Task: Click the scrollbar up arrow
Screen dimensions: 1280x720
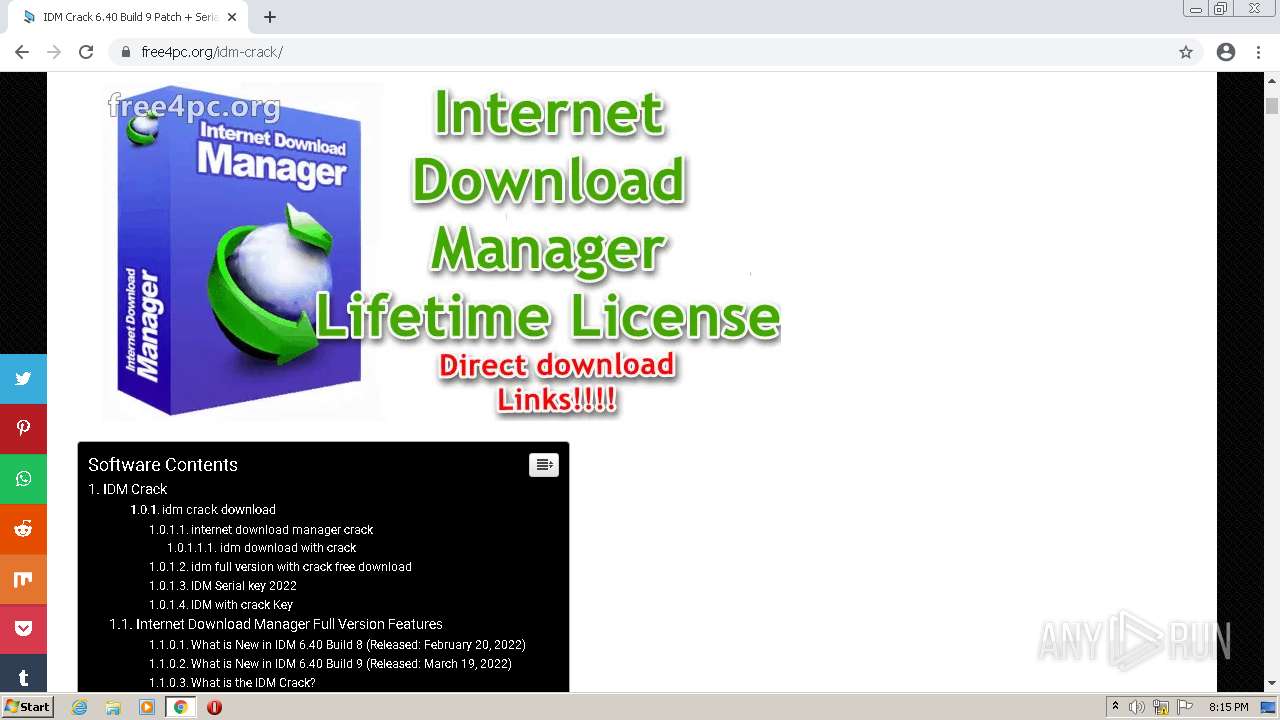Action: (x=1272, y=80)
